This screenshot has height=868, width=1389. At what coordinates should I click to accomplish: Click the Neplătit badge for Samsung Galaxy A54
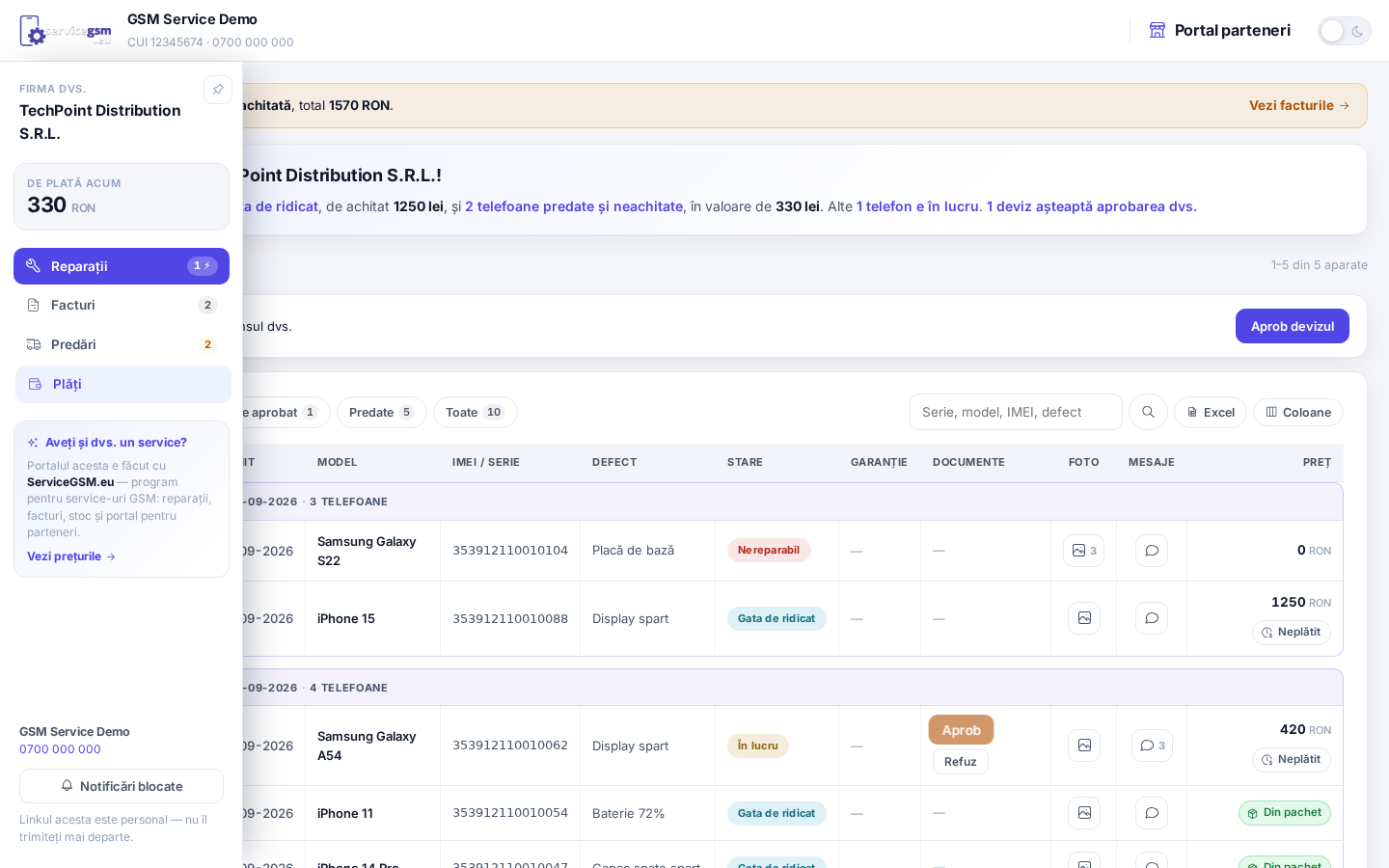point(1292,760)
